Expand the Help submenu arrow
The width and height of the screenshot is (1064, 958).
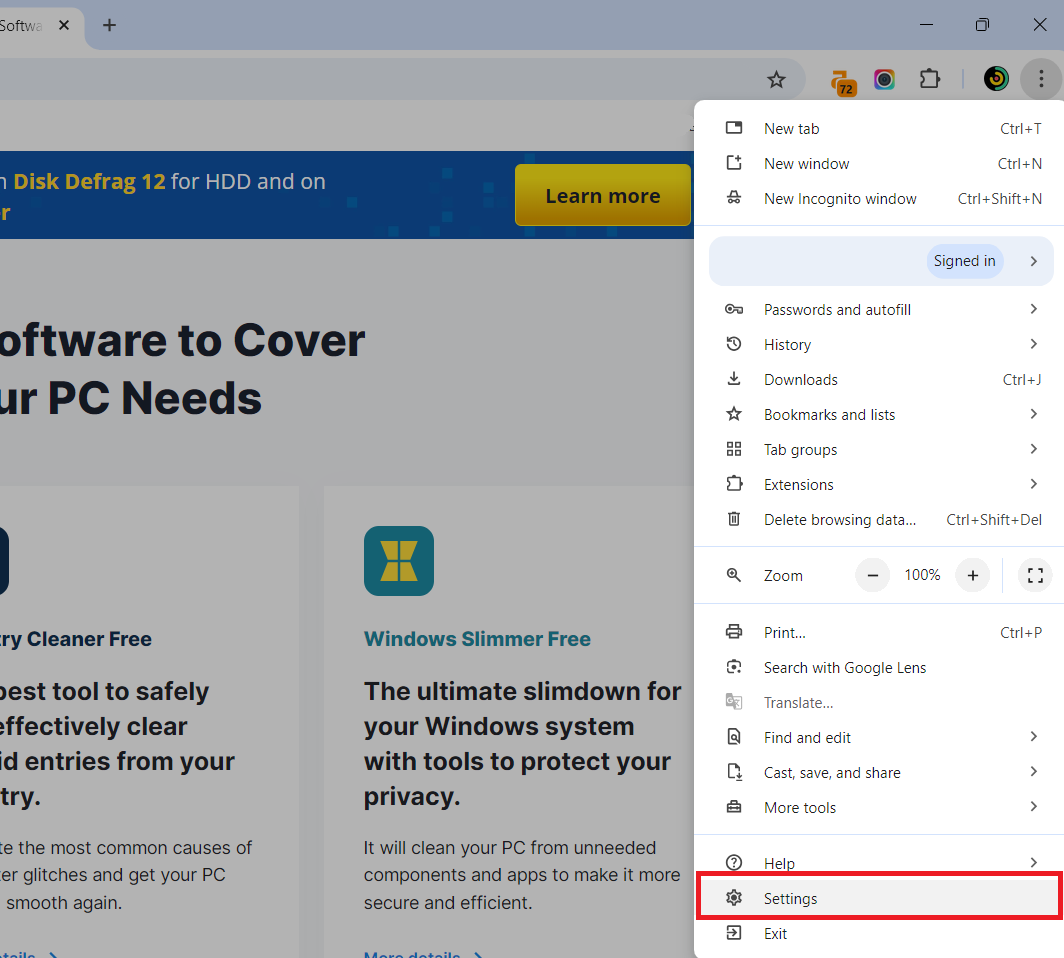[1033, 862]
